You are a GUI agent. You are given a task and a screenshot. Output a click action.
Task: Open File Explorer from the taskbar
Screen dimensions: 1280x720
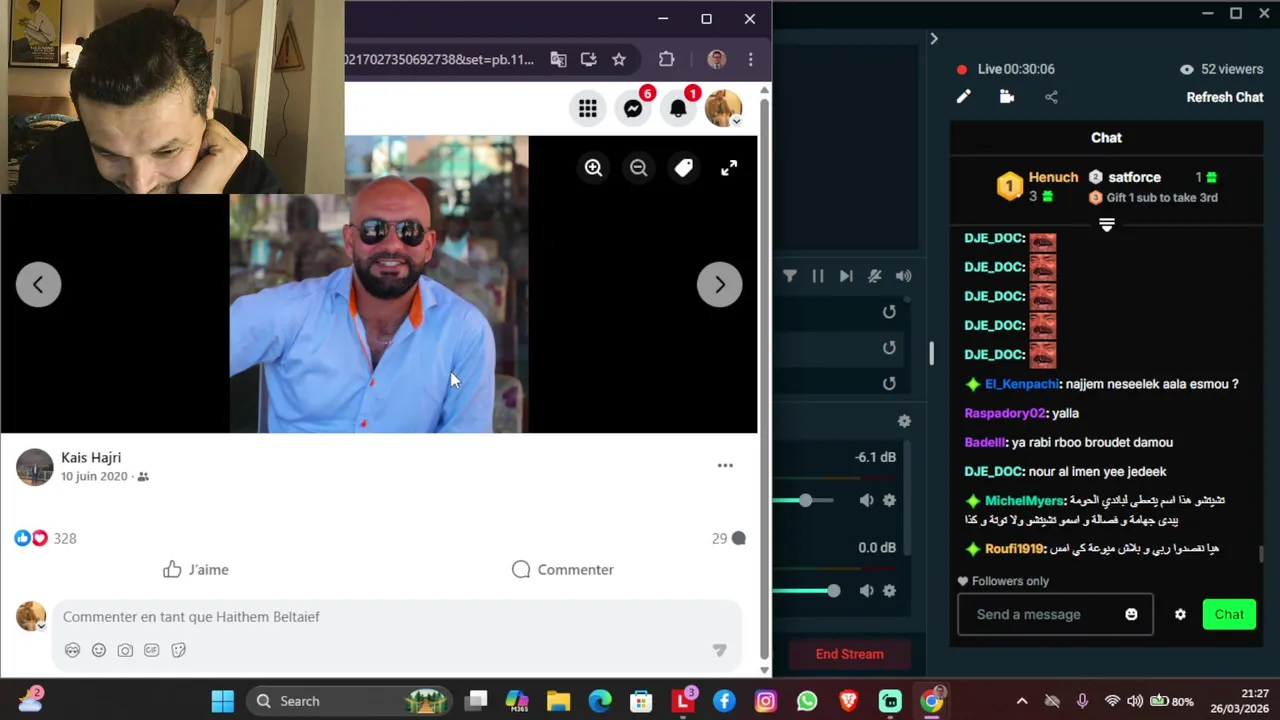click(x=558, y=701)
